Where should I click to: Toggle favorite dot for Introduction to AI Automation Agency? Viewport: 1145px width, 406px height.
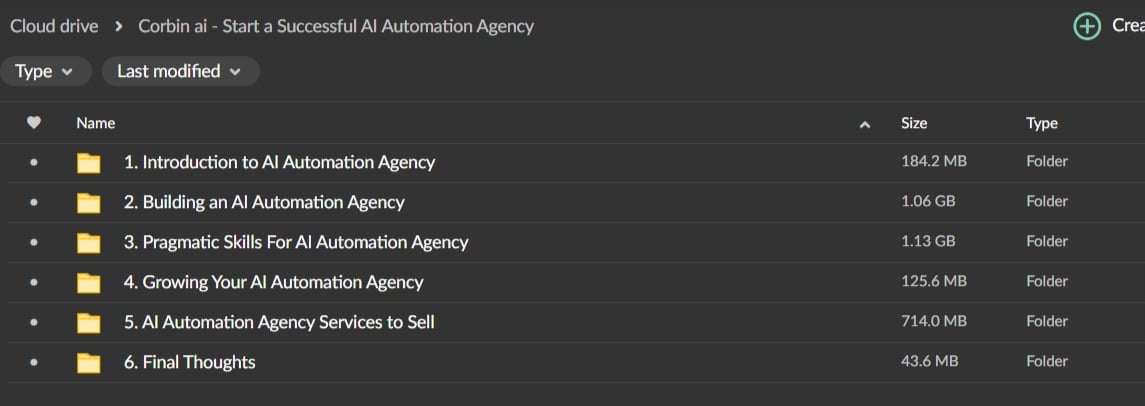coord(34,162)
